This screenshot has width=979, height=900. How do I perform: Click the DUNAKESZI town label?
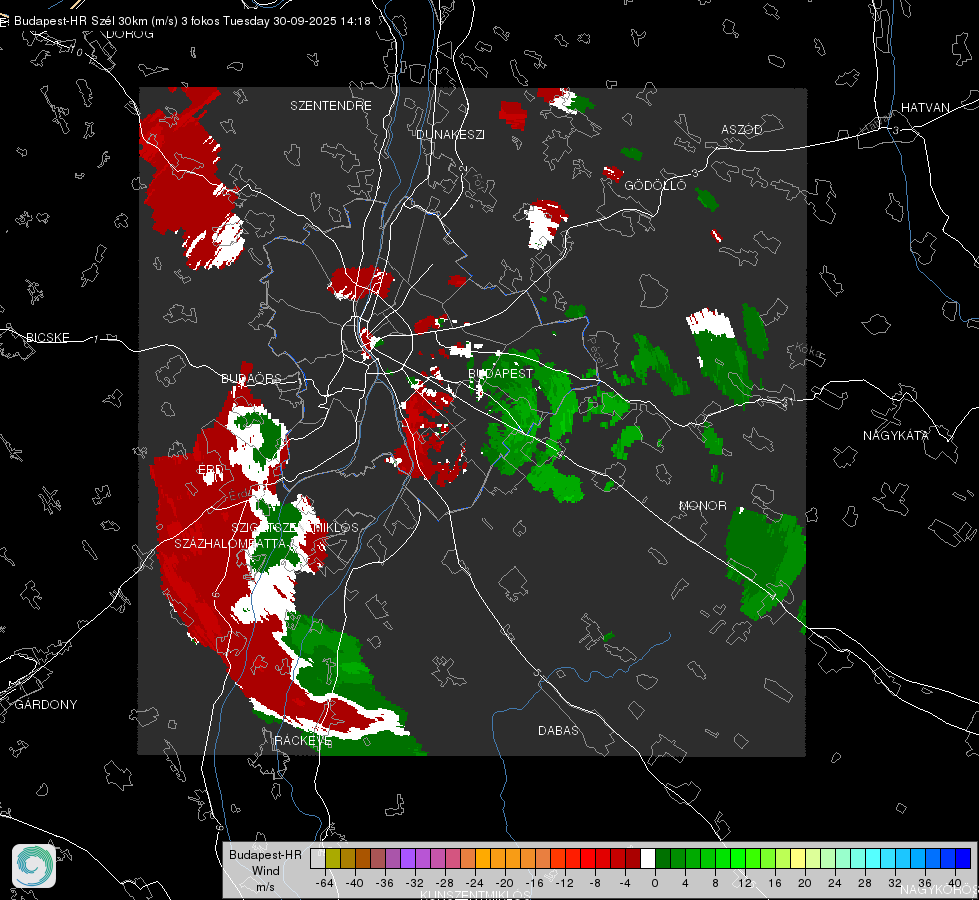click(x=450, y=134)
